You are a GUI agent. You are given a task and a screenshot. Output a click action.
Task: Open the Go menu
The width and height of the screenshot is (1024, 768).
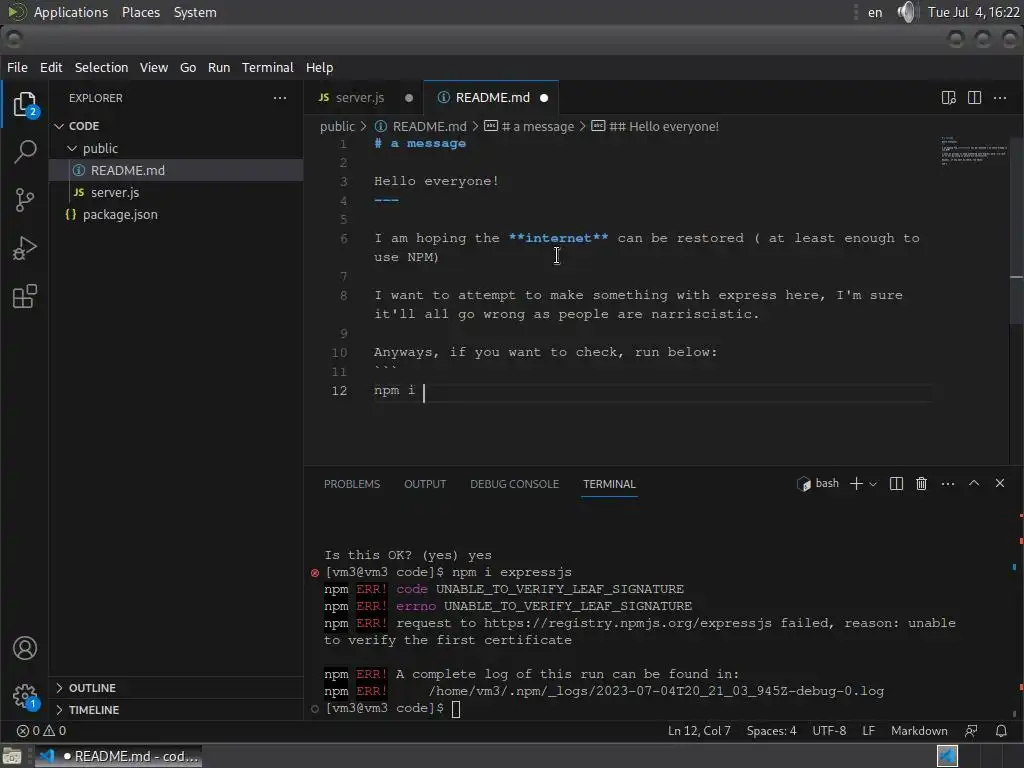pyautogui.click(x=188, y=67)
